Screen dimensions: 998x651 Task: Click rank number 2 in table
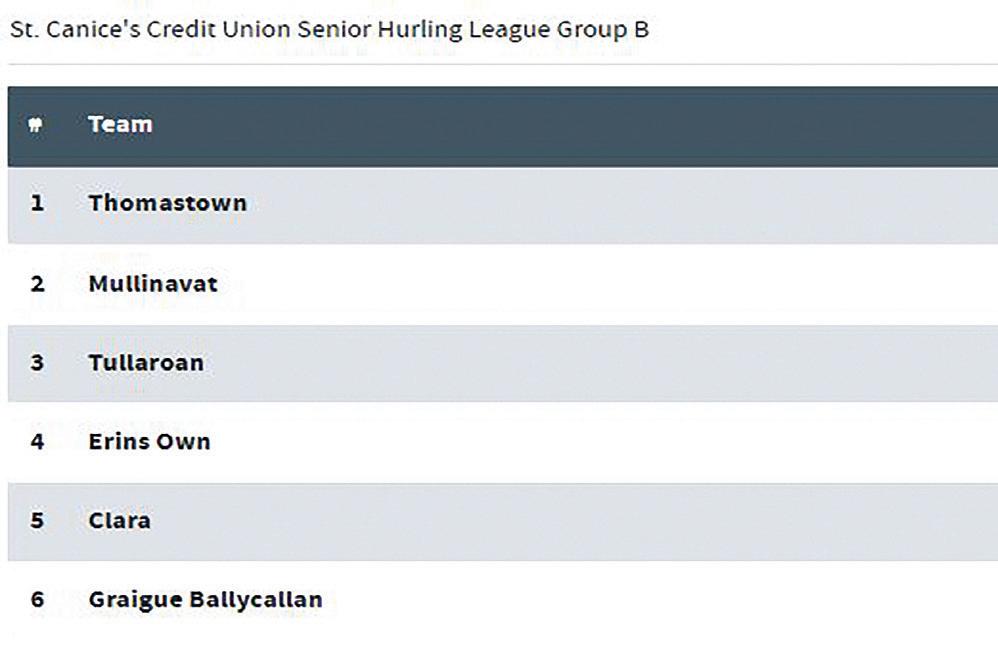pos(38,283)
